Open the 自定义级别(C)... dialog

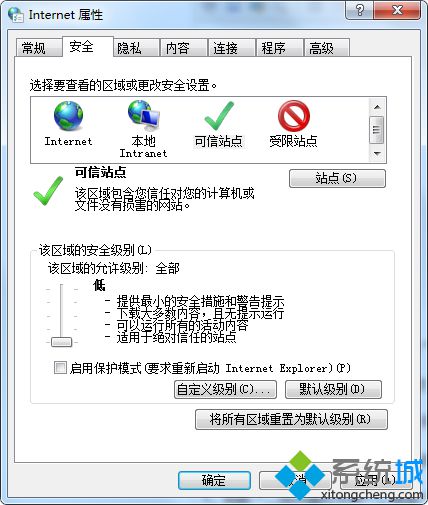[x=225, y=389]
